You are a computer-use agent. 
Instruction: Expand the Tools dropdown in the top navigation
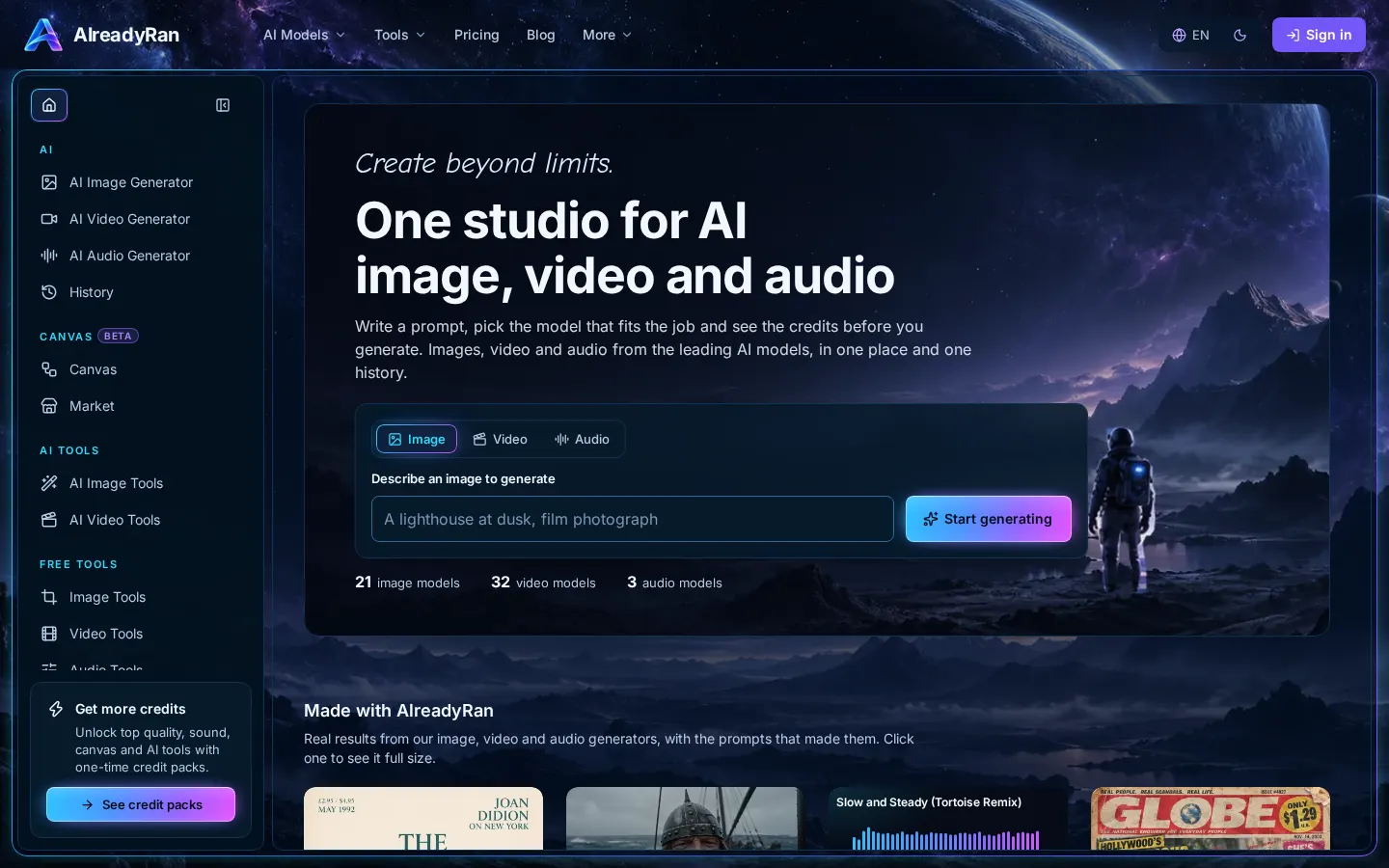coord(399,35)
